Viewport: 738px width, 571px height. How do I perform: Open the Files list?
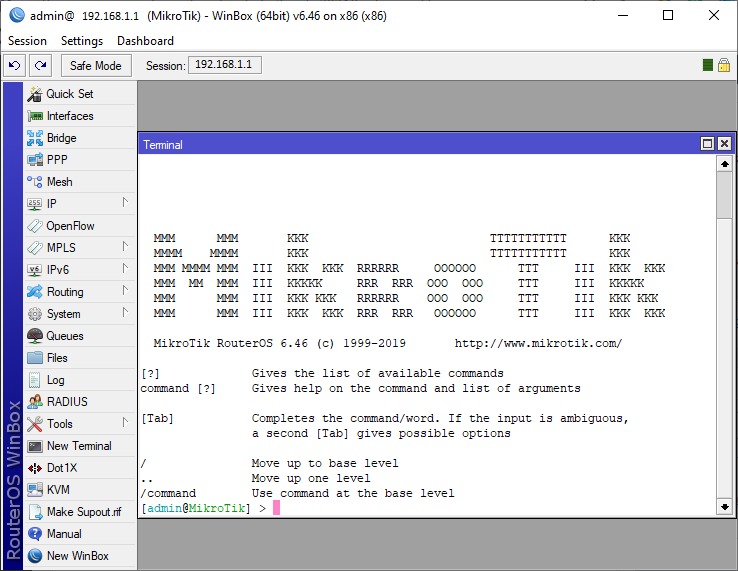57,358
